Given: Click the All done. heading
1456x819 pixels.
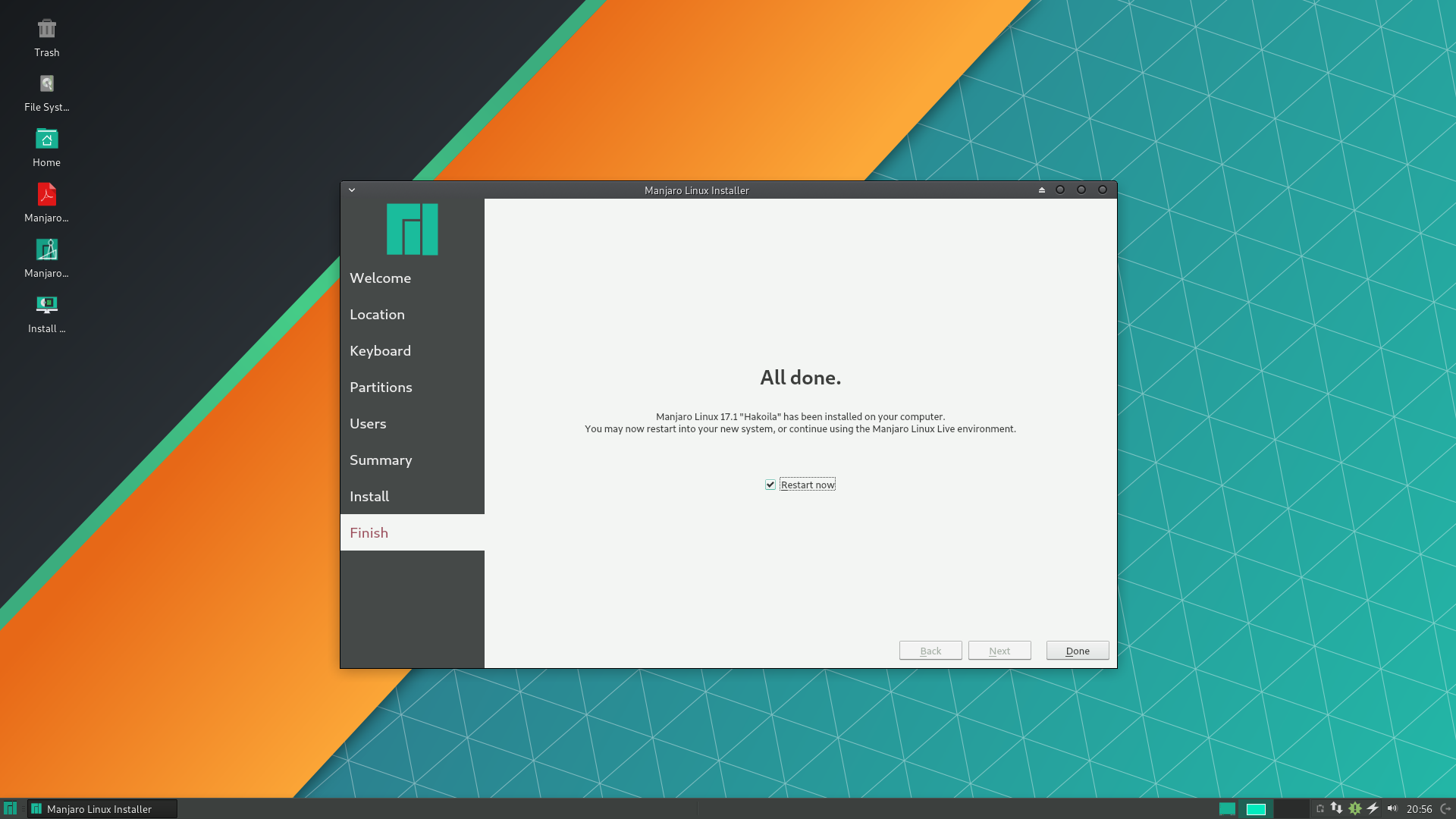Looking at the screenshot, I should [801, 378].
